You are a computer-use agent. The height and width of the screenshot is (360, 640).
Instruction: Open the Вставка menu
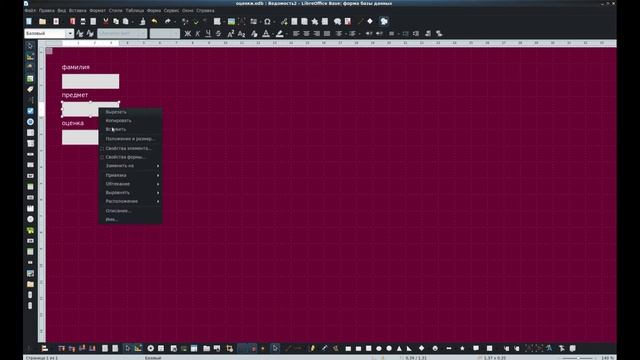click(x=78, y=11)
